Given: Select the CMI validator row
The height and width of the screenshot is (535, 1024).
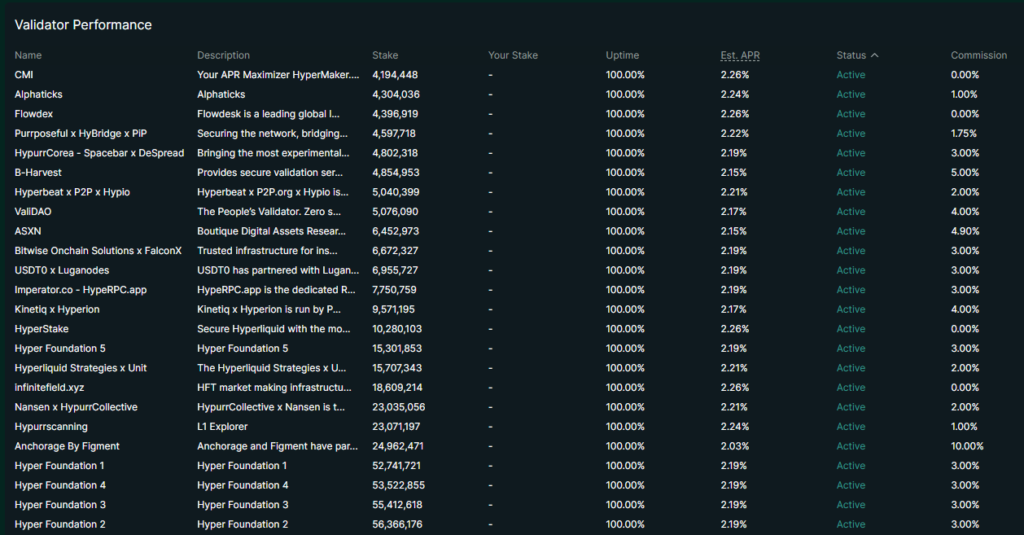Looking at the screenshot, I should tap(512, 75).
